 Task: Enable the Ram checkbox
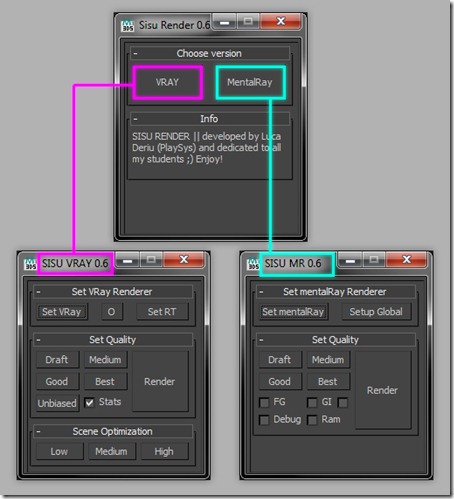pyautogui.click(x=312, y=420)
